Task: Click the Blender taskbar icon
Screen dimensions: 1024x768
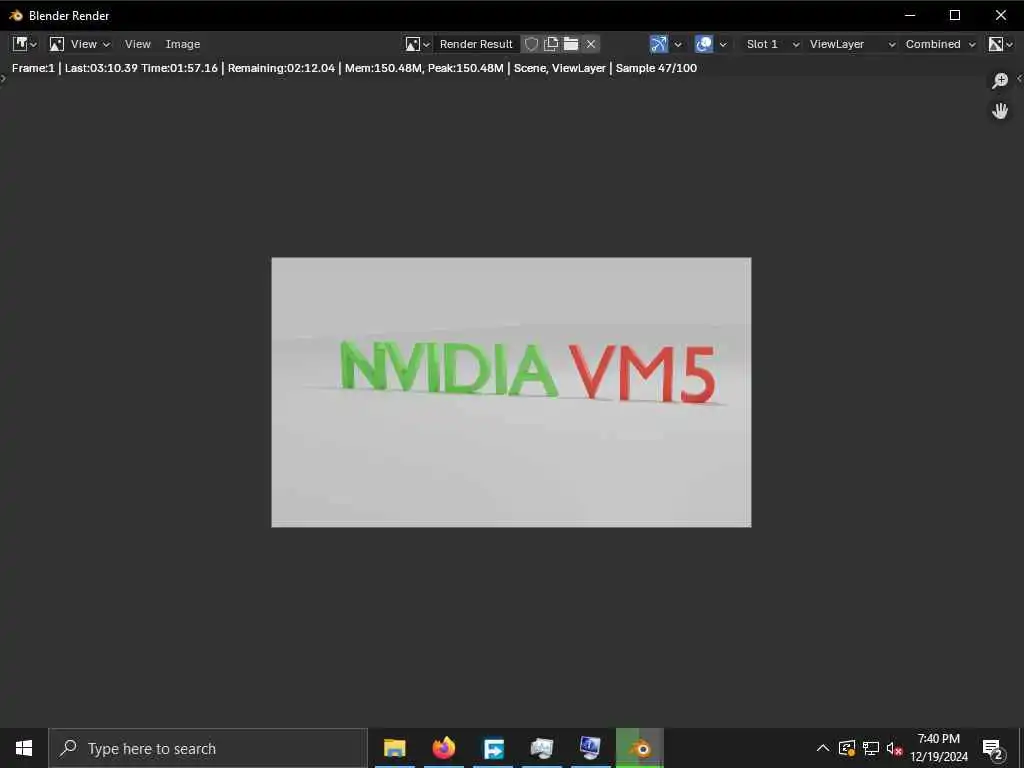Action: 640,748
